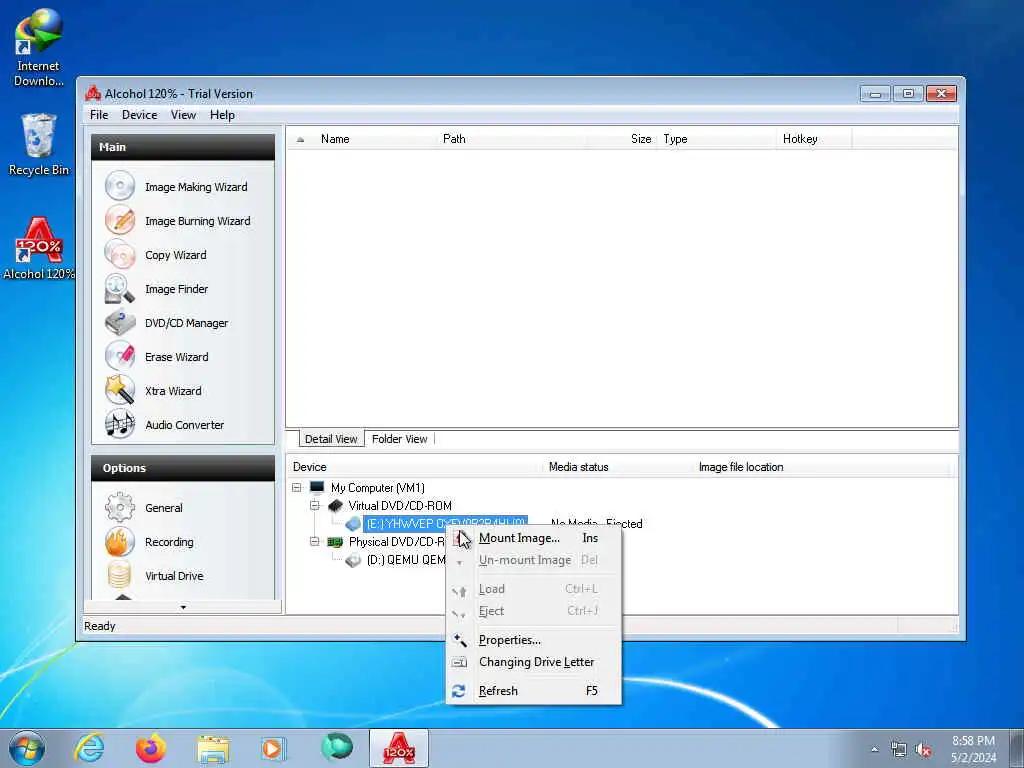This screenshot has height=768, width=1024.
Task: Click the Media status column header
Action: click(618, 467)
